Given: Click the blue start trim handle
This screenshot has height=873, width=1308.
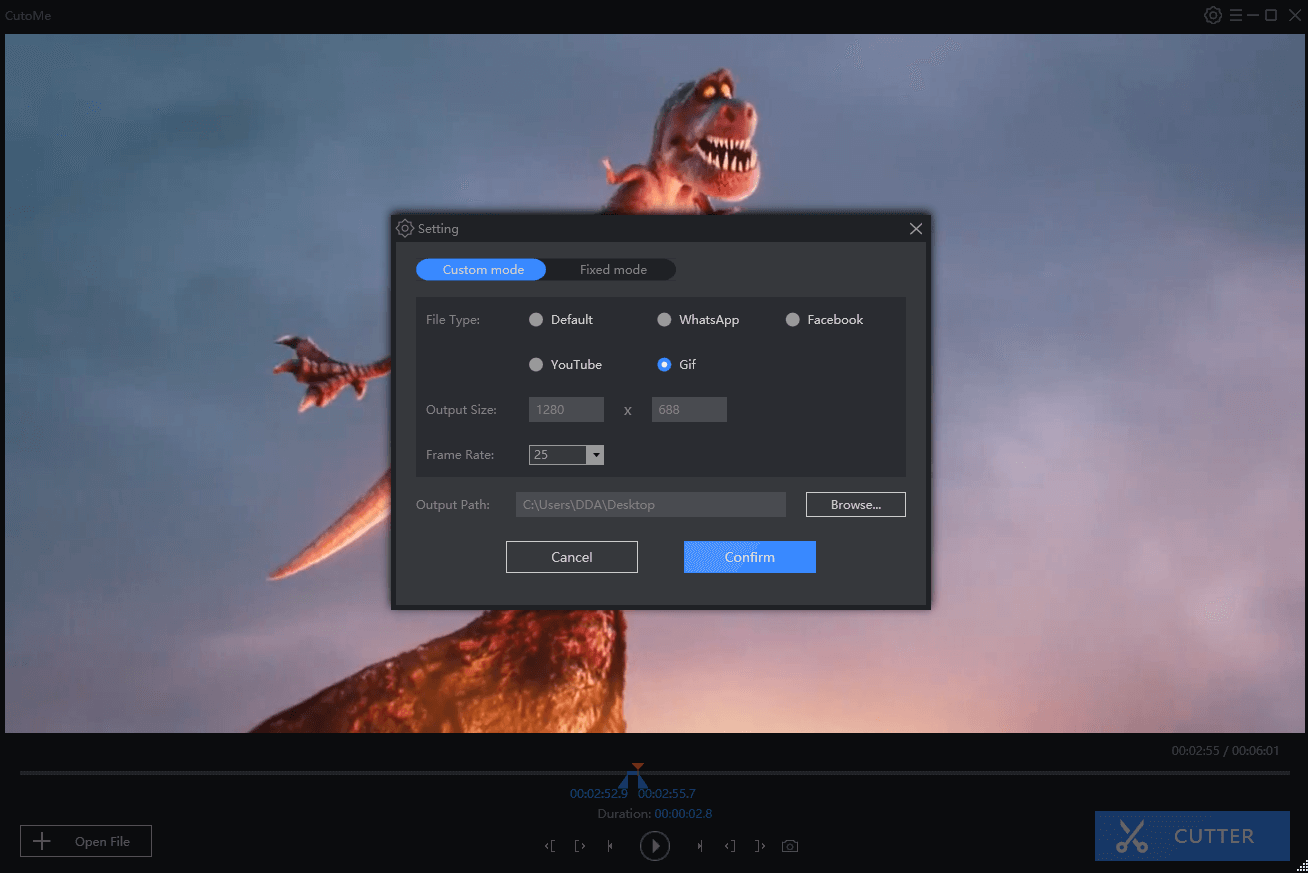Looking at the screenshot, I should 626,780.
